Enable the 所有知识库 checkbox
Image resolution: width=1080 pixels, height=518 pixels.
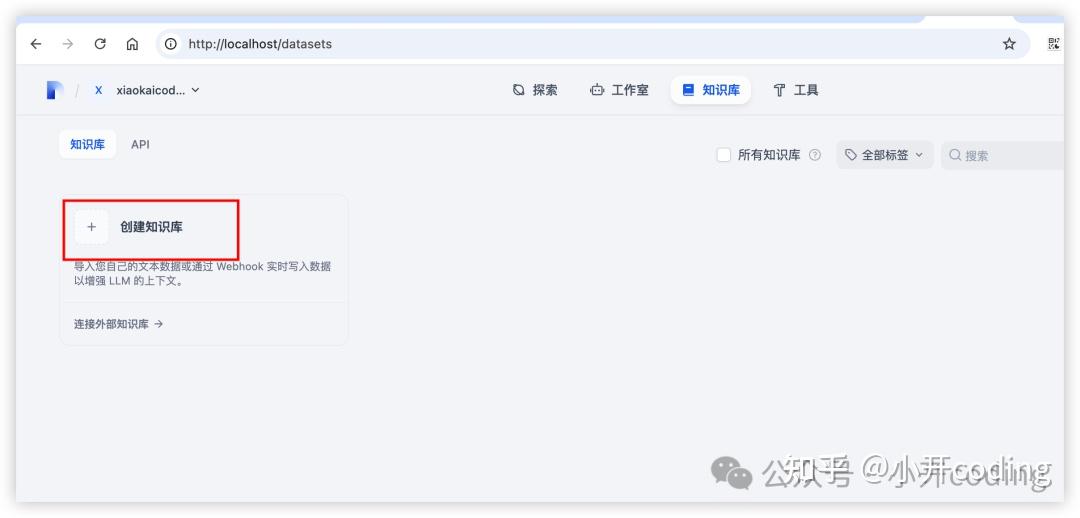pos(723,155)
